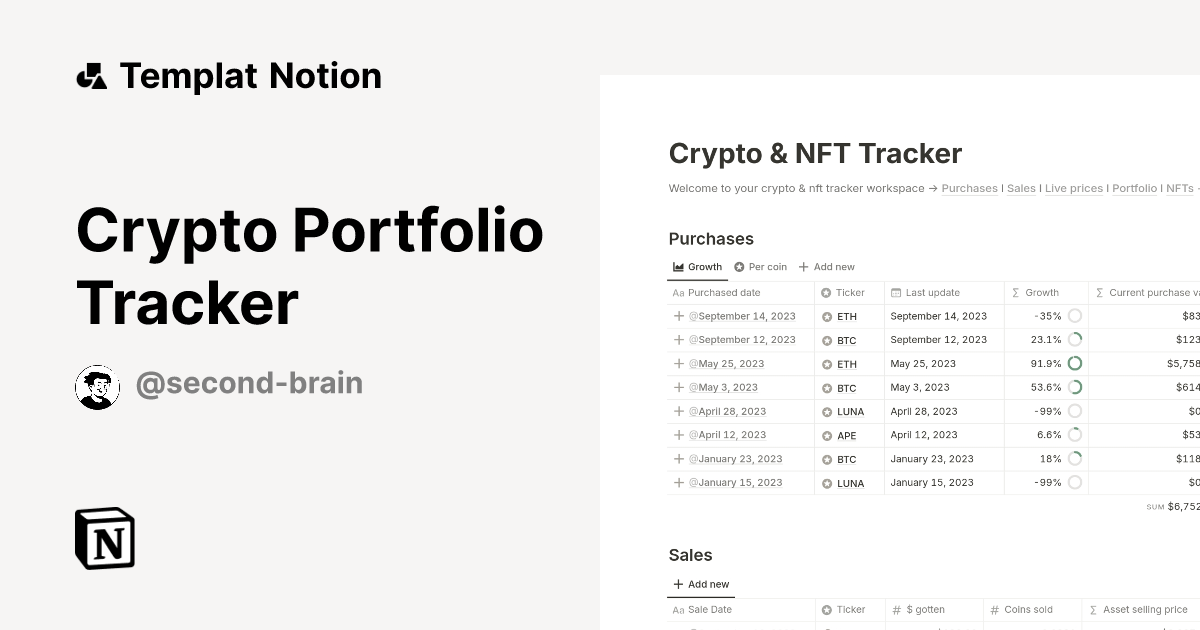The height and width of the screenshot is (630, 1200).
Task: Click the sigma icon on Growth column
Action: click(1015, 292)
